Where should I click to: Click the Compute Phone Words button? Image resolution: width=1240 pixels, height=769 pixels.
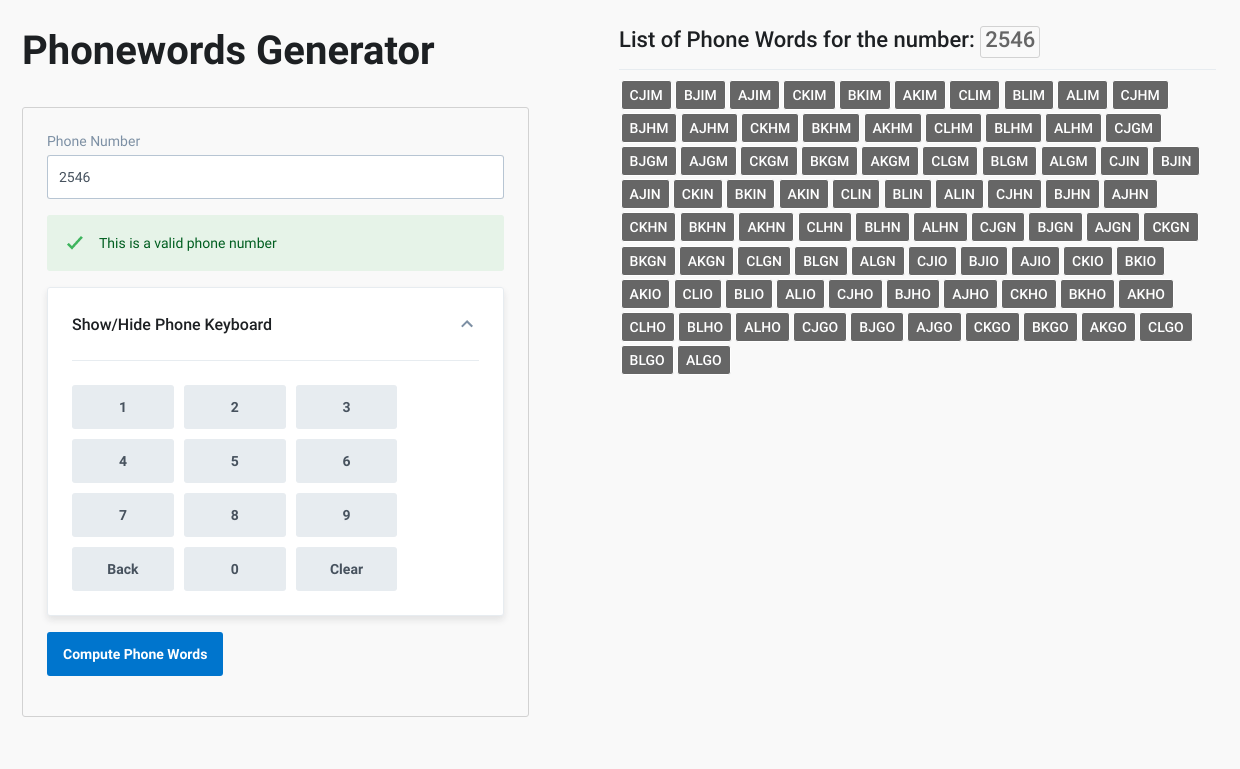tap(134, 653)
